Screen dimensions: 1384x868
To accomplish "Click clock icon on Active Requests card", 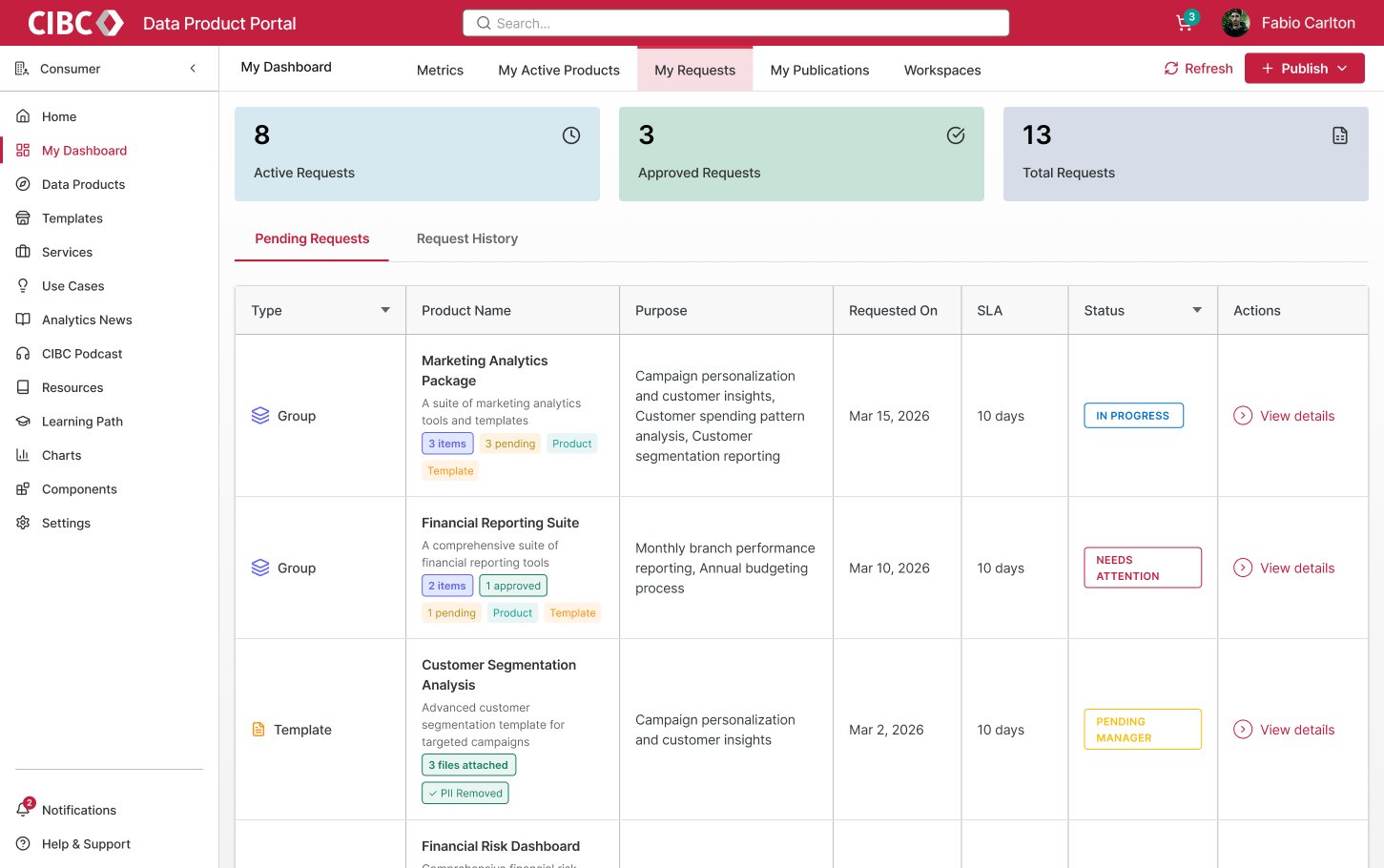I will click(x=571, y=135).
